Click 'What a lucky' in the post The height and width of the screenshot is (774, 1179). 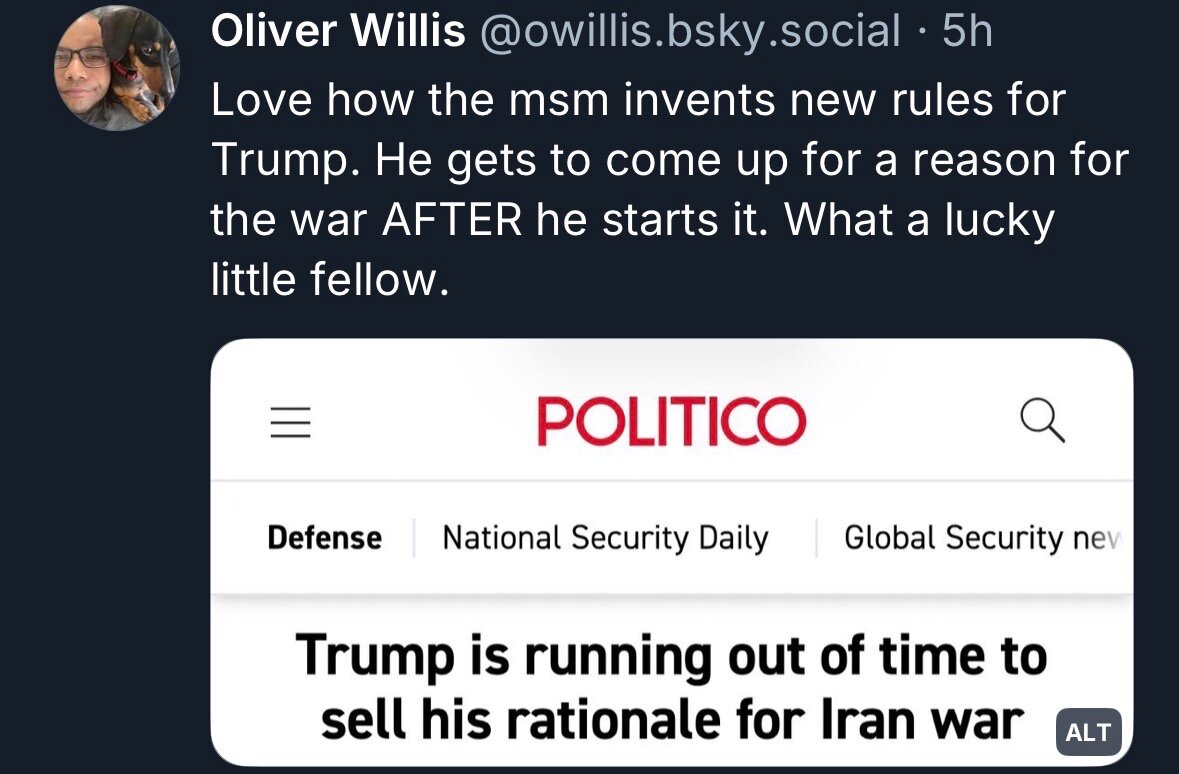pos(919,220)
